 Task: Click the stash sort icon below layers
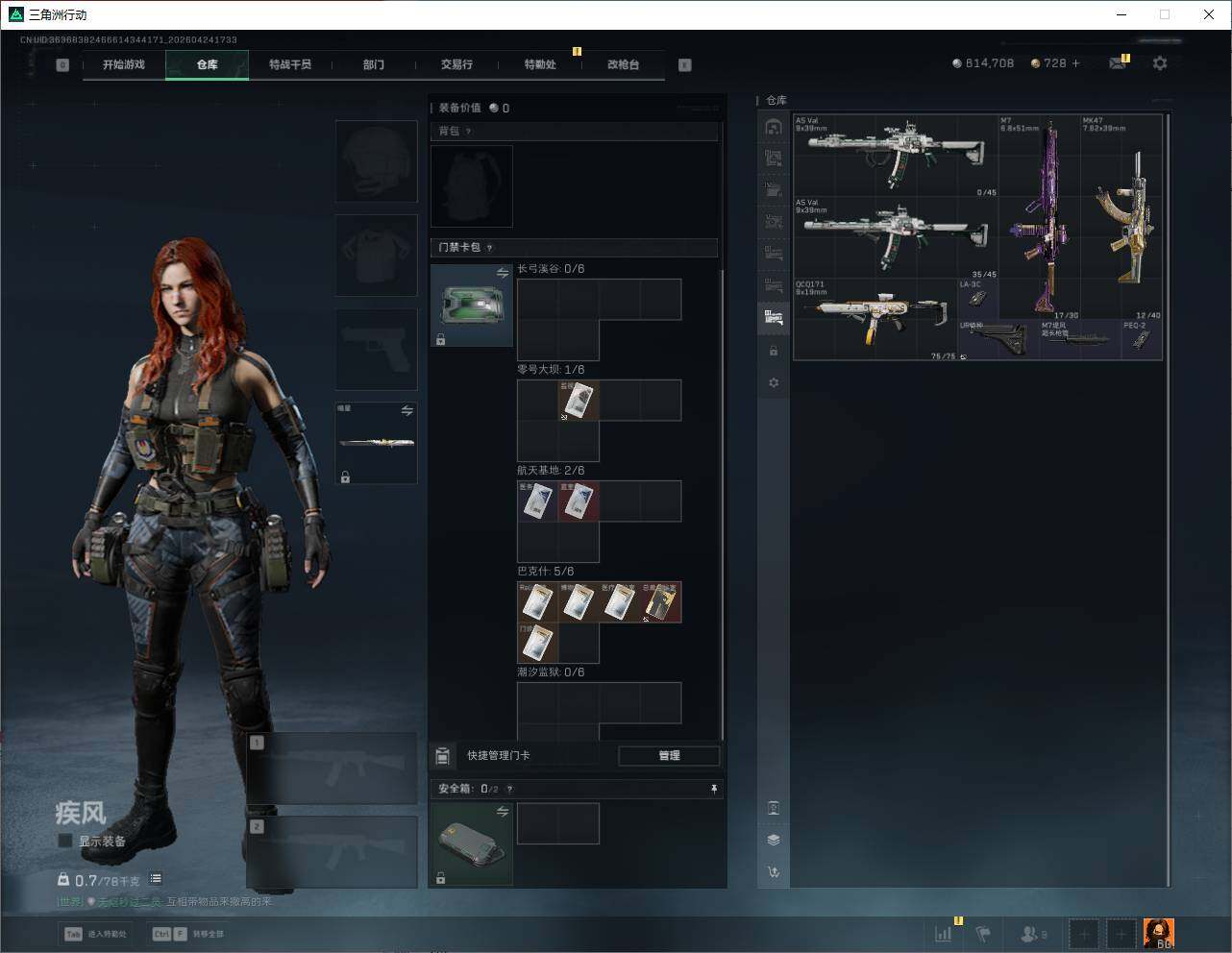[774, 872]
